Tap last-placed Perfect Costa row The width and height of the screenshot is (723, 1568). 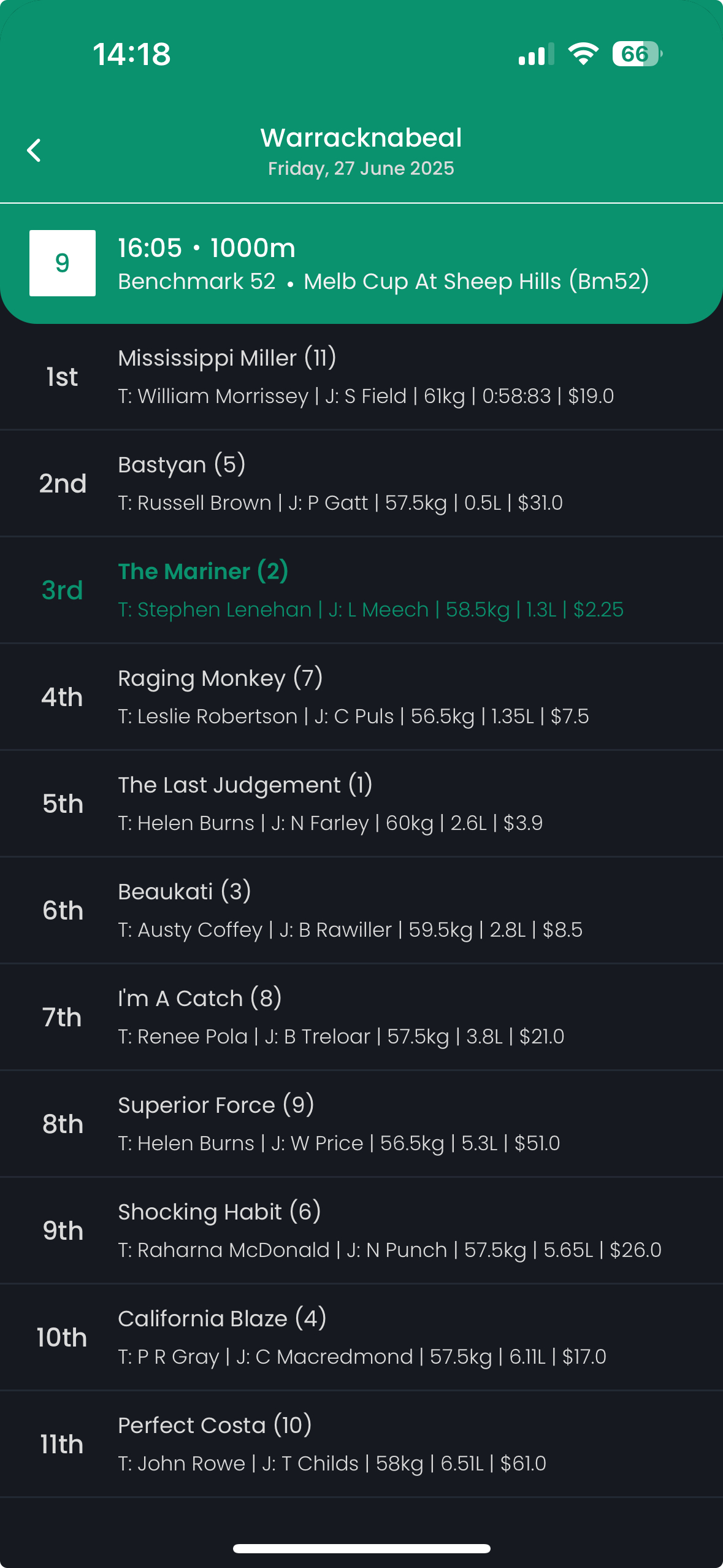click(361, 1444)
